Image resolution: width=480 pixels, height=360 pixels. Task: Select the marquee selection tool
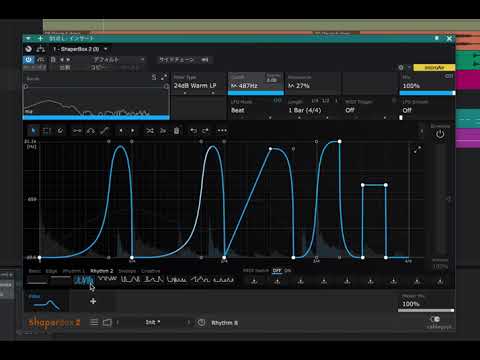[x=47, y=131]
